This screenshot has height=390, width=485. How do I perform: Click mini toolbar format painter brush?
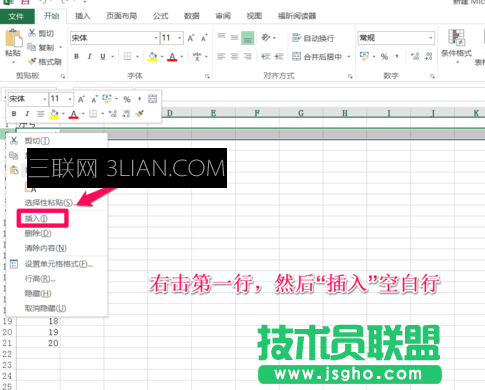140,114
